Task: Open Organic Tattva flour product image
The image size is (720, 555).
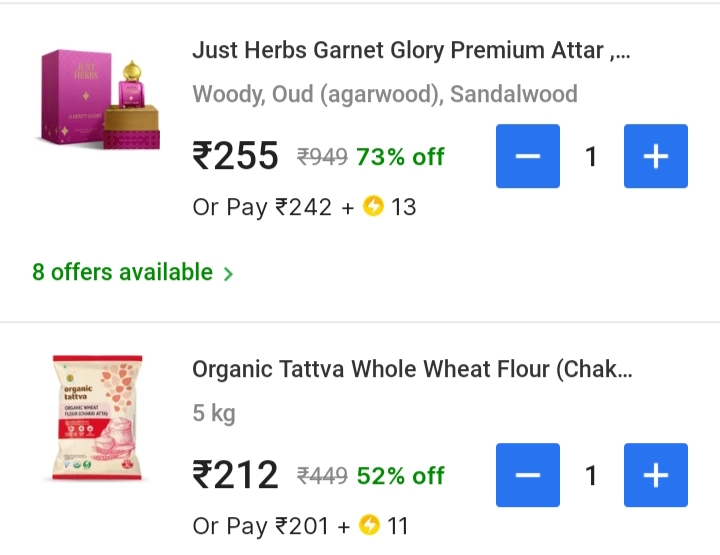Action: (x=98, y=419)
